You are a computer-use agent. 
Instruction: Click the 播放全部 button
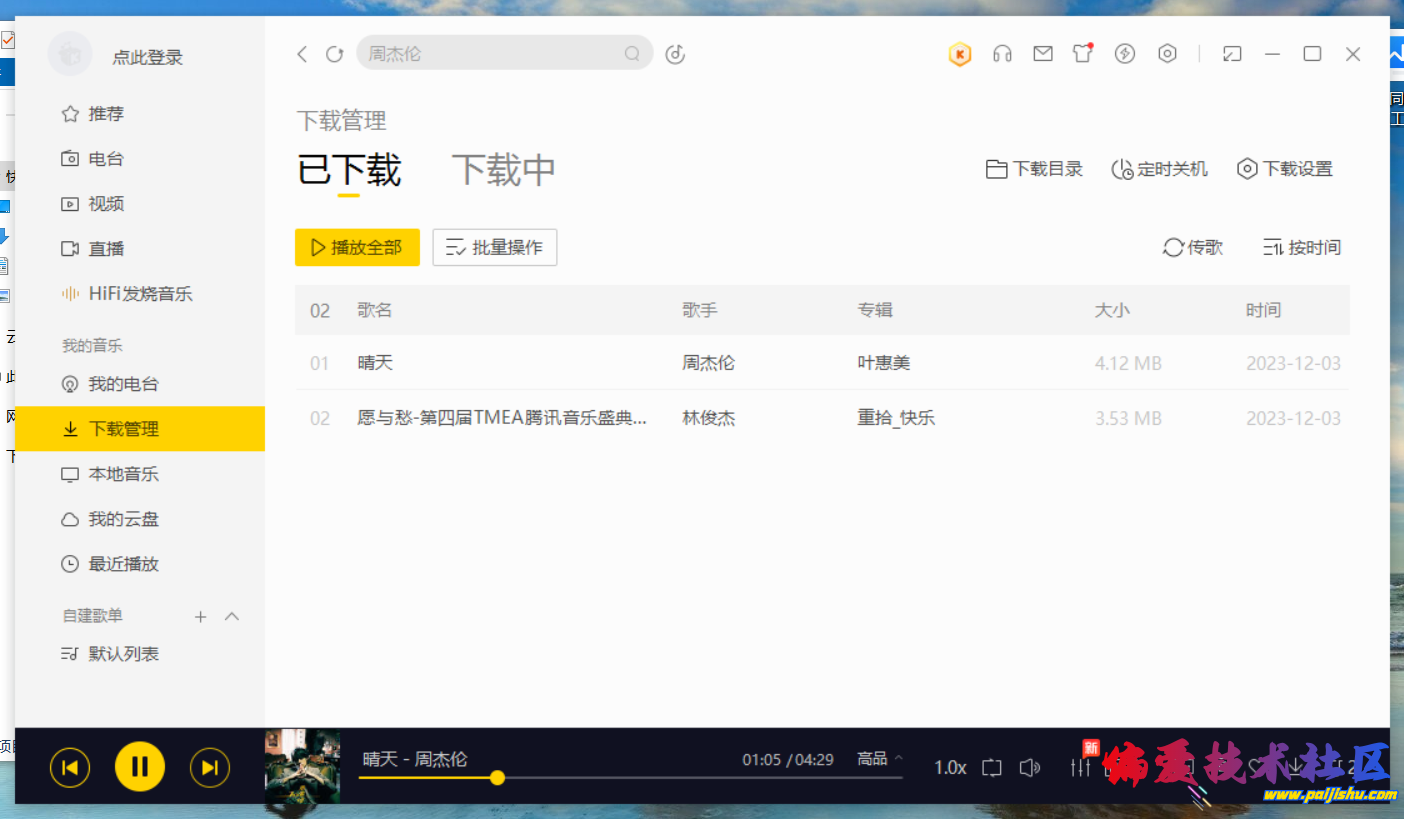point(357,247)
